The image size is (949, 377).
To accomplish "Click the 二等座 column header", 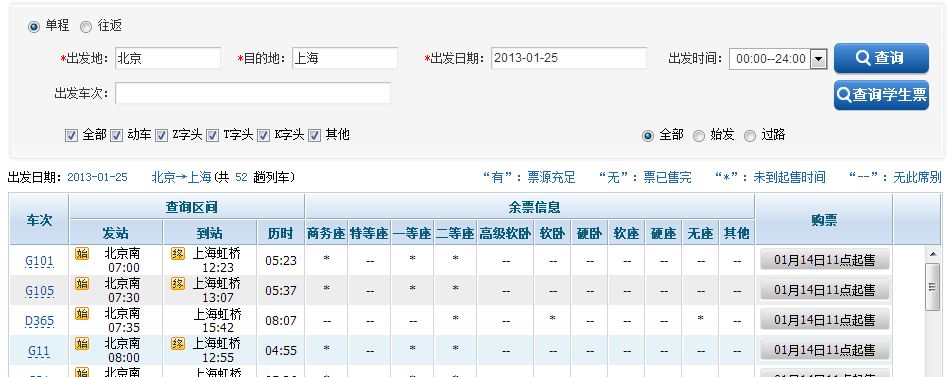I will [x=455, y=233].
